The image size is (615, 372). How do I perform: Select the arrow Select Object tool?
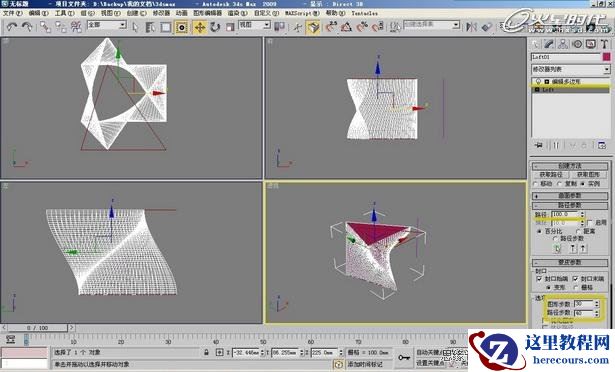(x=135, y=27)
